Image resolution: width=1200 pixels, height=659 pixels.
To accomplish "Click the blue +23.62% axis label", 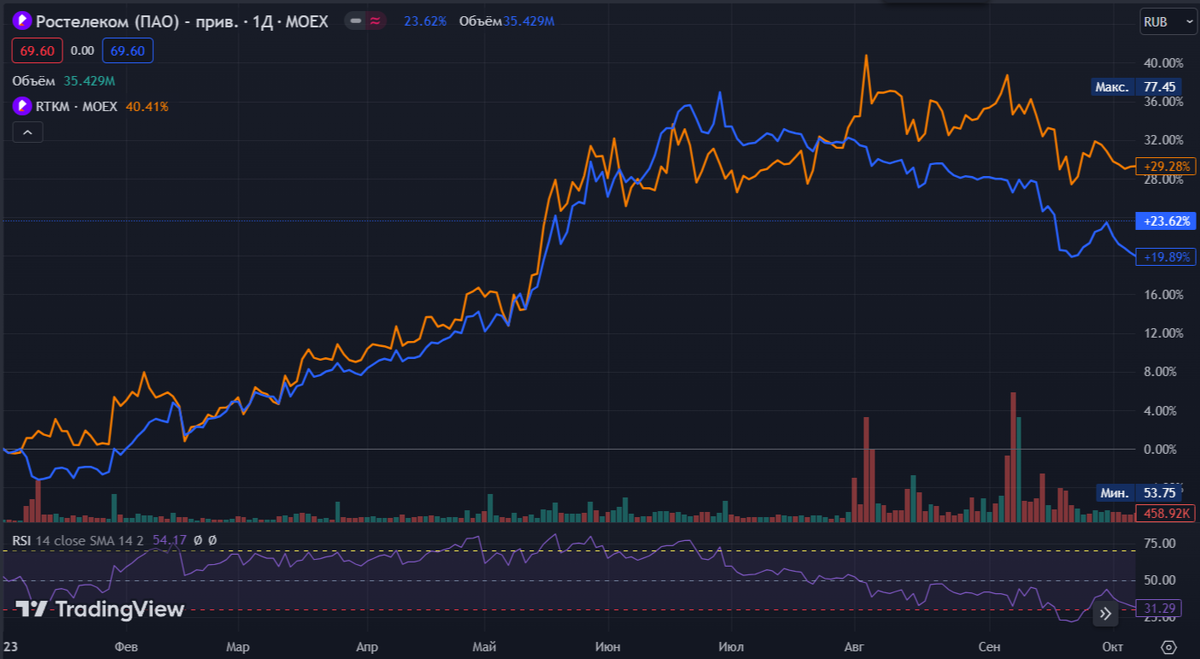I will pos(1166,221).
